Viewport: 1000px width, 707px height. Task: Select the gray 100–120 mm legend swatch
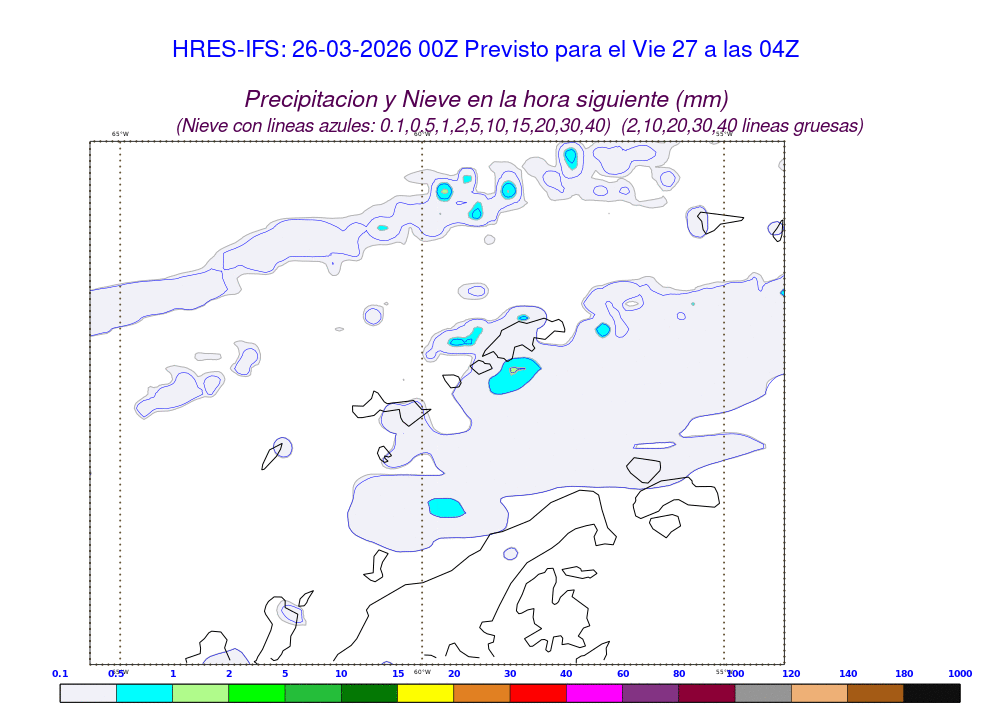click(763, 692)
